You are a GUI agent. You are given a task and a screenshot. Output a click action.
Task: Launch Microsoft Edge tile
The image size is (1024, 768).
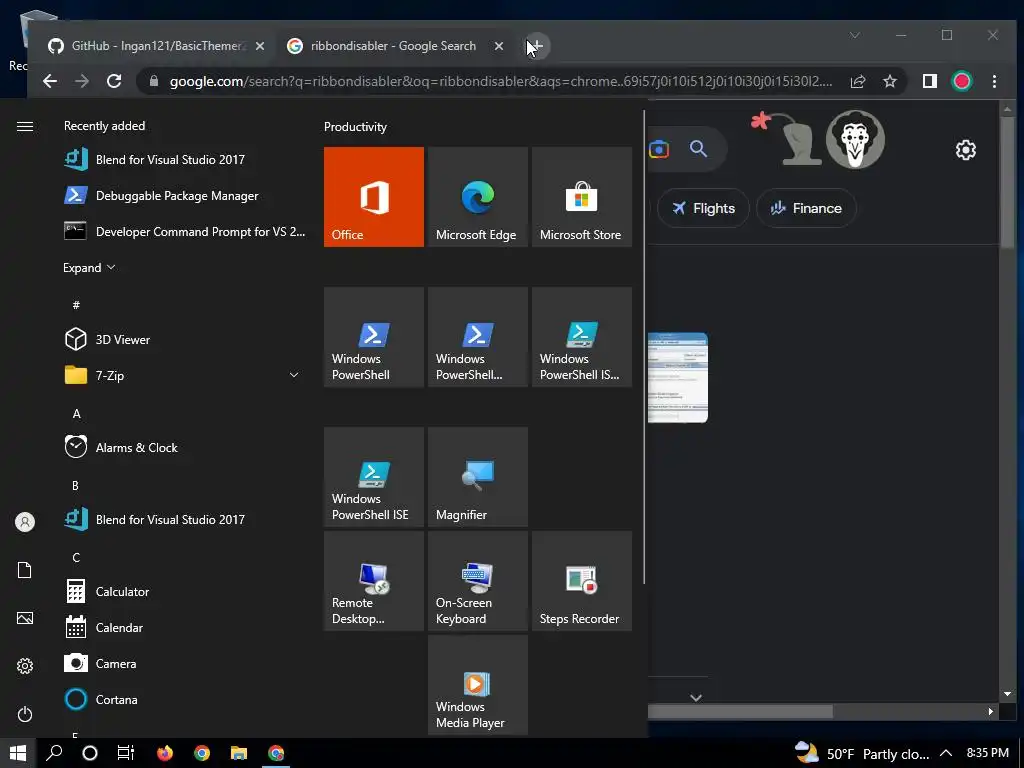(477, 197)
